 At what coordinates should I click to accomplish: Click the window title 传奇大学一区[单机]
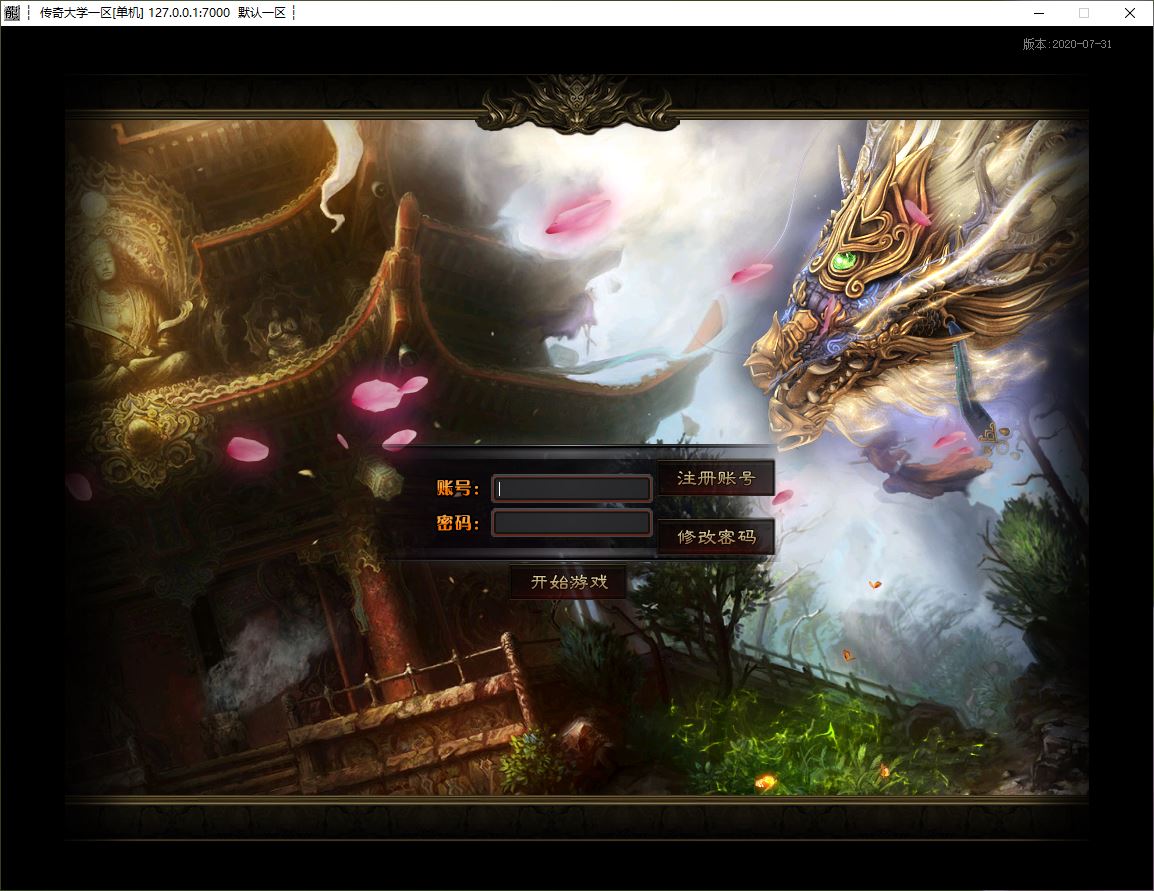91,13
